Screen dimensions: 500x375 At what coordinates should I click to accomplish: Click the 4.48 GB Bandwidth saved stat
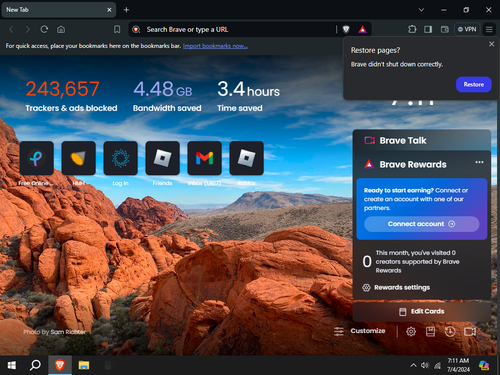[167, 96]
